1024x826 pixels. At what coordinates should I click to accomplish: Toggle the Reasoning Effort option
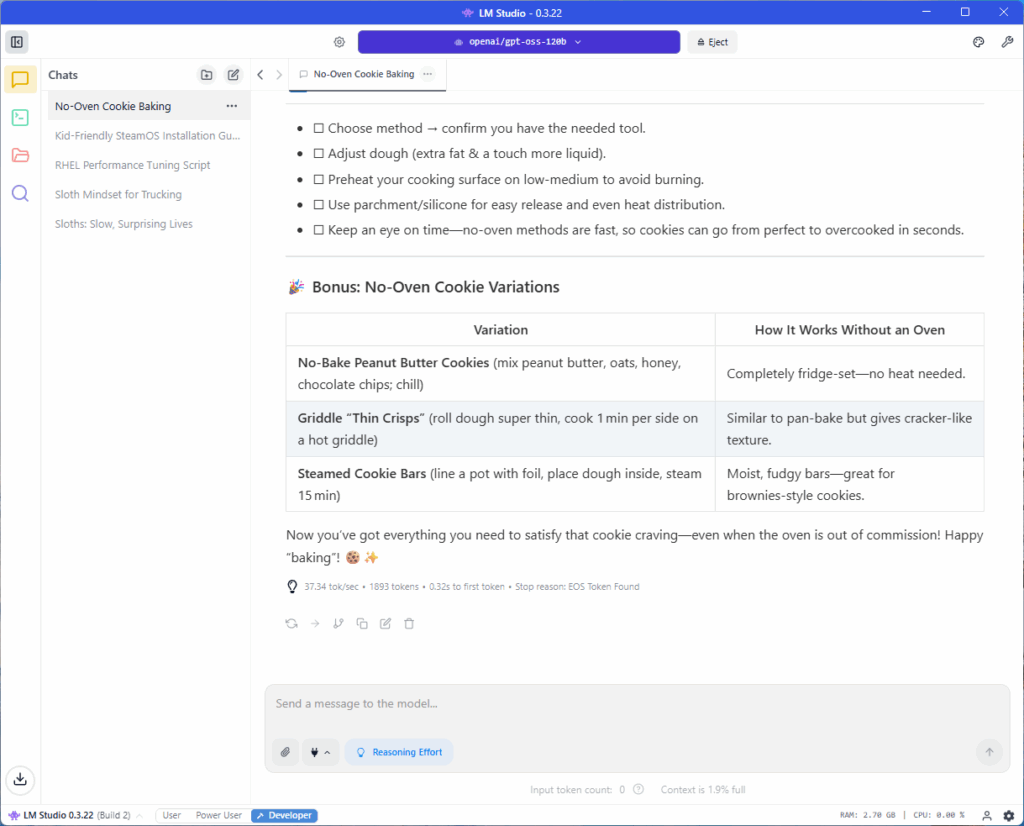pyautogui.click(x=399, y=752)
